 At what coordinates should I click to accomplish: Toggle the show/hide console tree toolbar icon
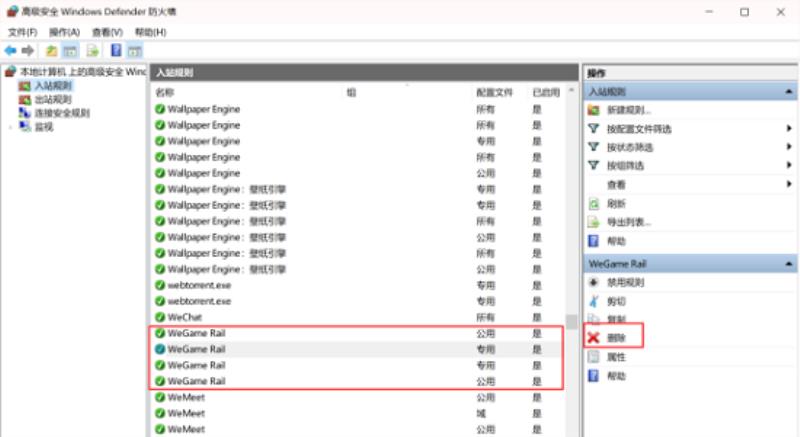[x=70, y=50]
